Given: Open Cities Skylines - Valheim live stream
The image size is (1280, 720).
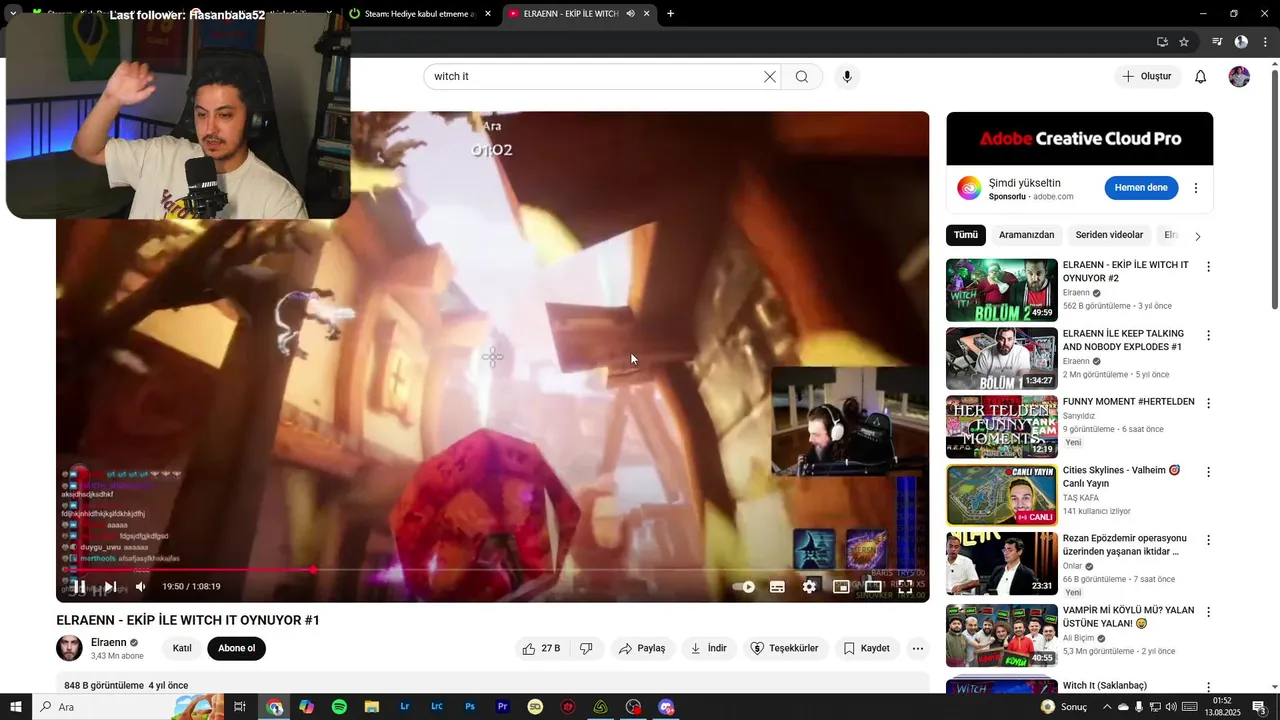Looking at the screenshot, I should 1002,495.
